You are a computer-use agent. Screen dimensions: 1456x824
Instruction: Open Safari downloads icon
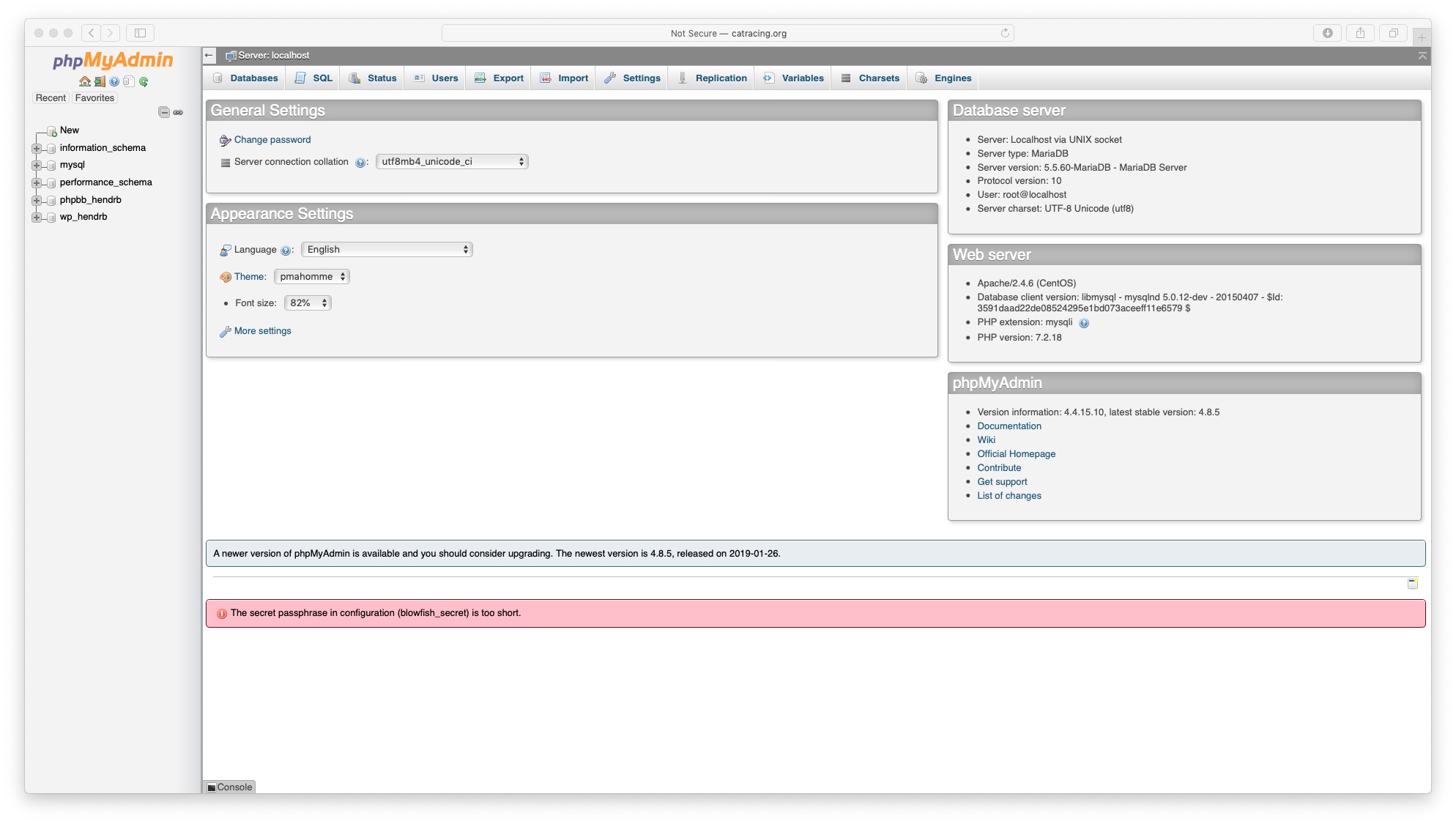pos(1328,33)
